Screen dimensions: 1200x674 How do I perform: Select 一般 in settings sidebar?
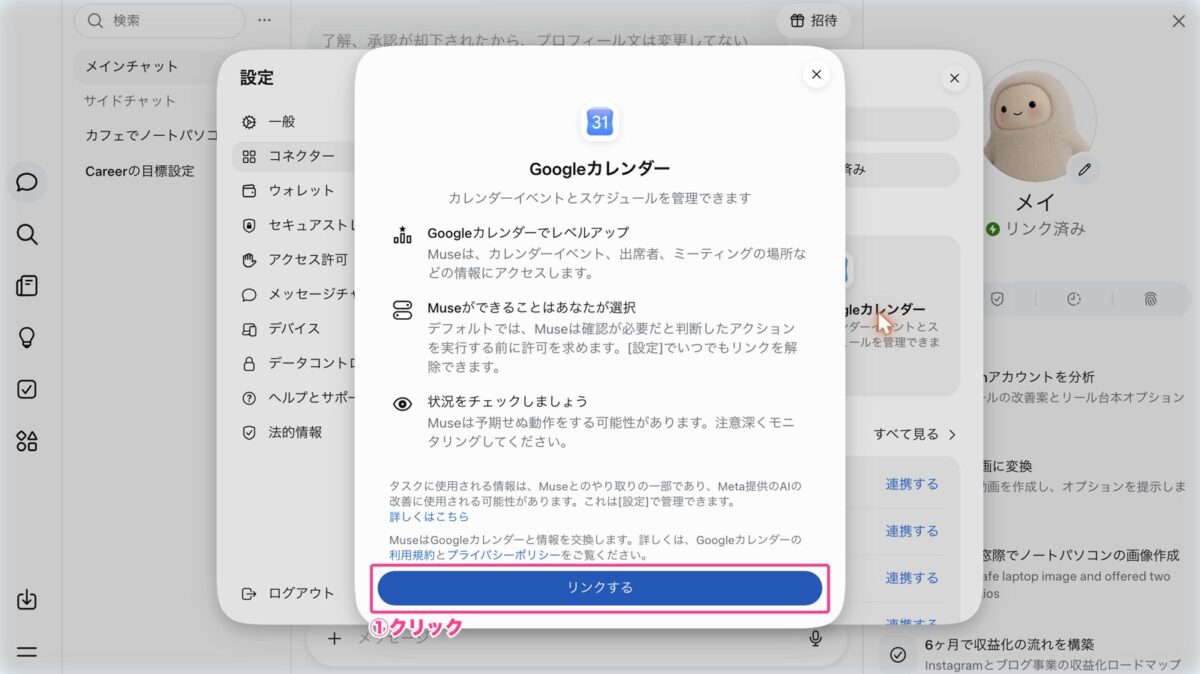click(x=282, y=121)
